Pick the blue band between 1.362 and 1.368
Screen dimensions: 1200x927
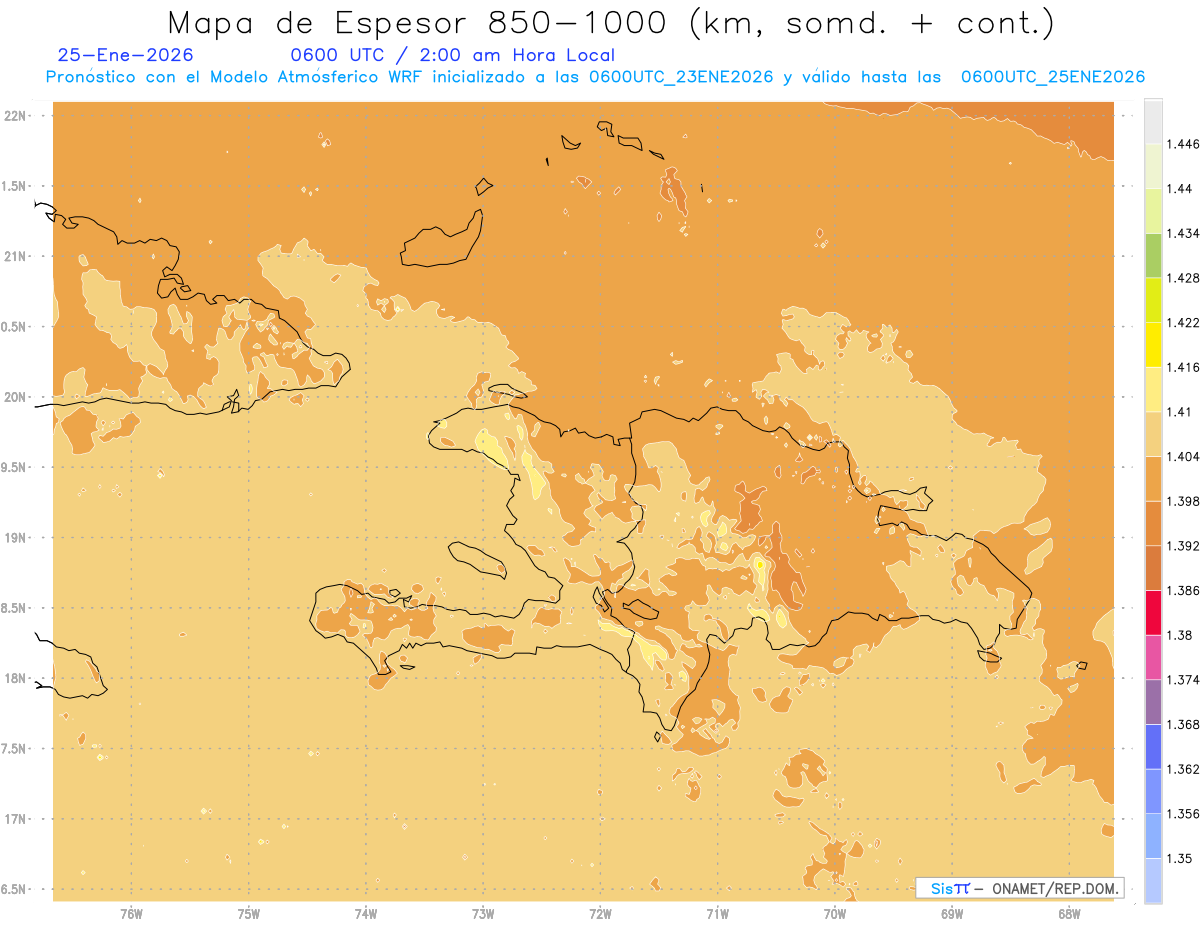(x=1153, y=747)
